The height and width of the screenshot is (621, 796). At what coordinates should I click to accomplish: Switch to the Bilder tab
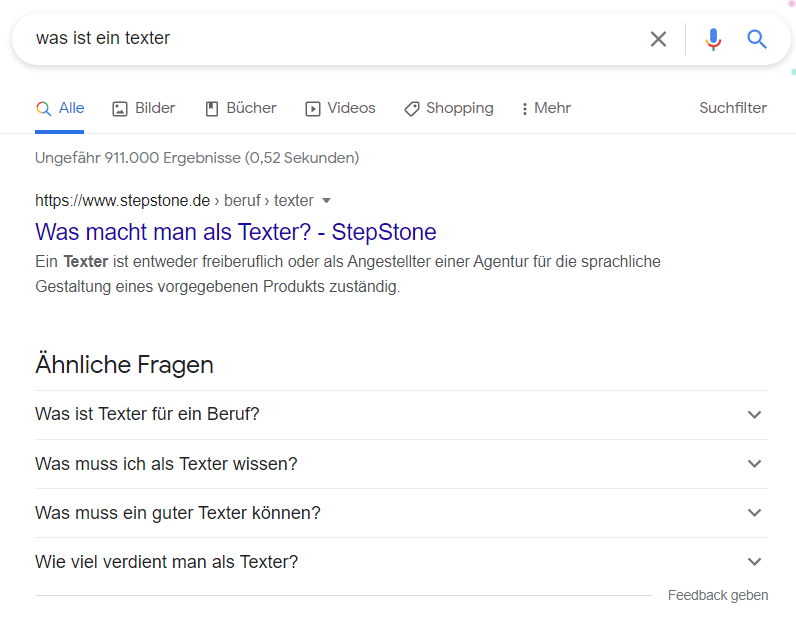pos(144,108)
